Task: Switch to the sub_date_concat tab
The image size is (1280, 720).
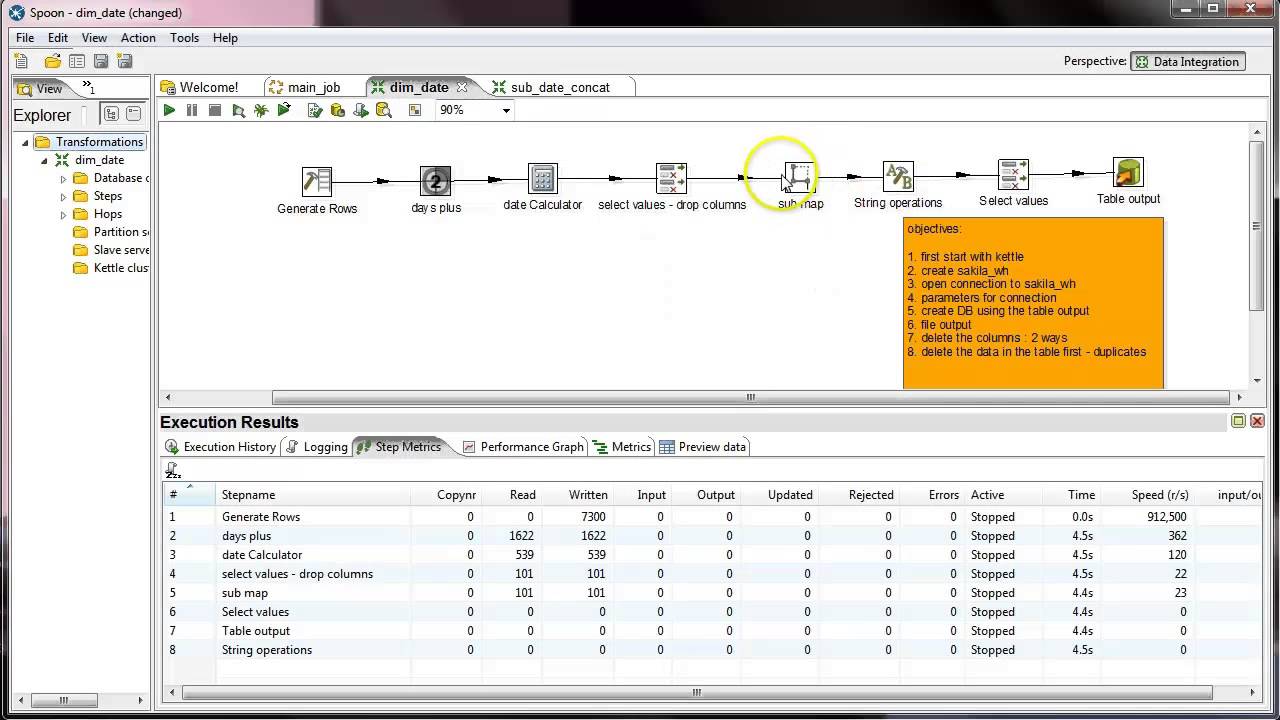Action: (x=560, y=87)
